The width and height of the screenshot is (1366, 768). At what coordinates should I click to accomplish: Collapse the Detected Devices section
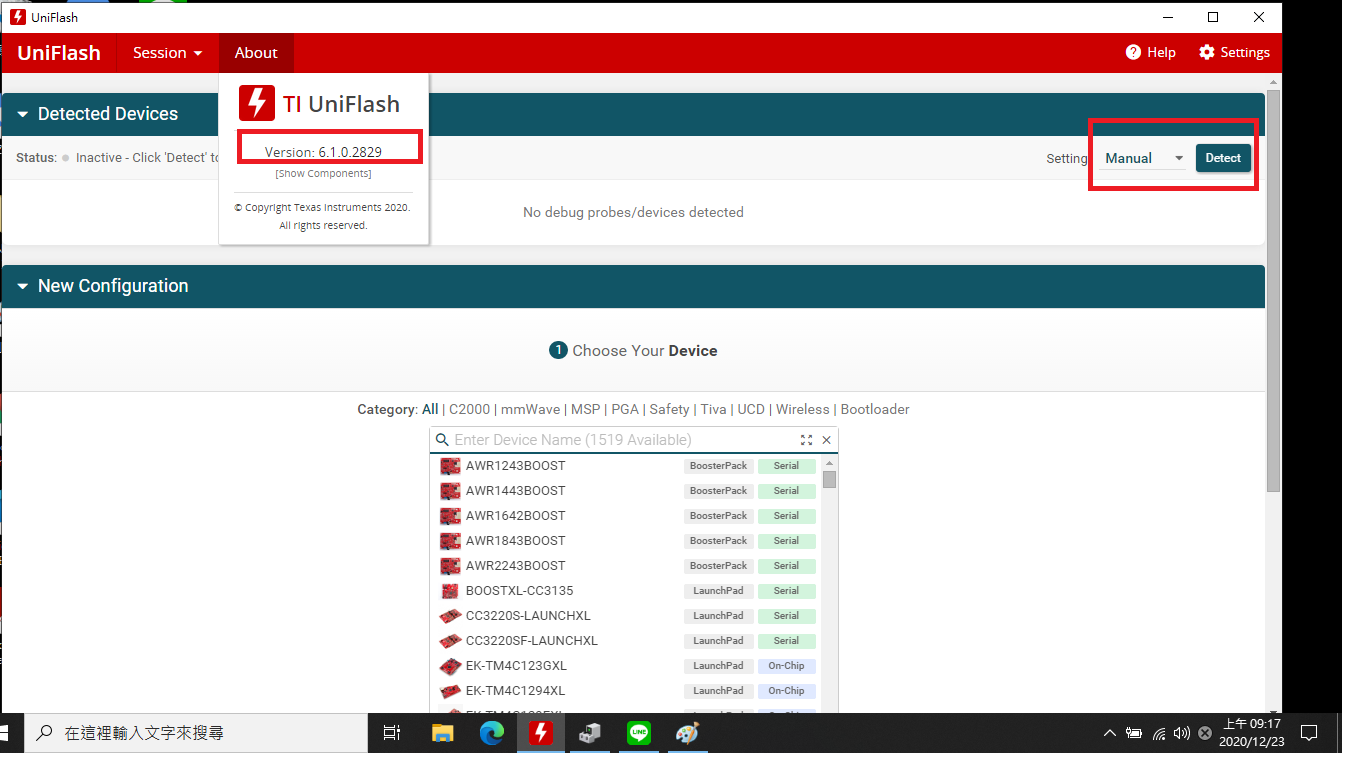point(22,114)
